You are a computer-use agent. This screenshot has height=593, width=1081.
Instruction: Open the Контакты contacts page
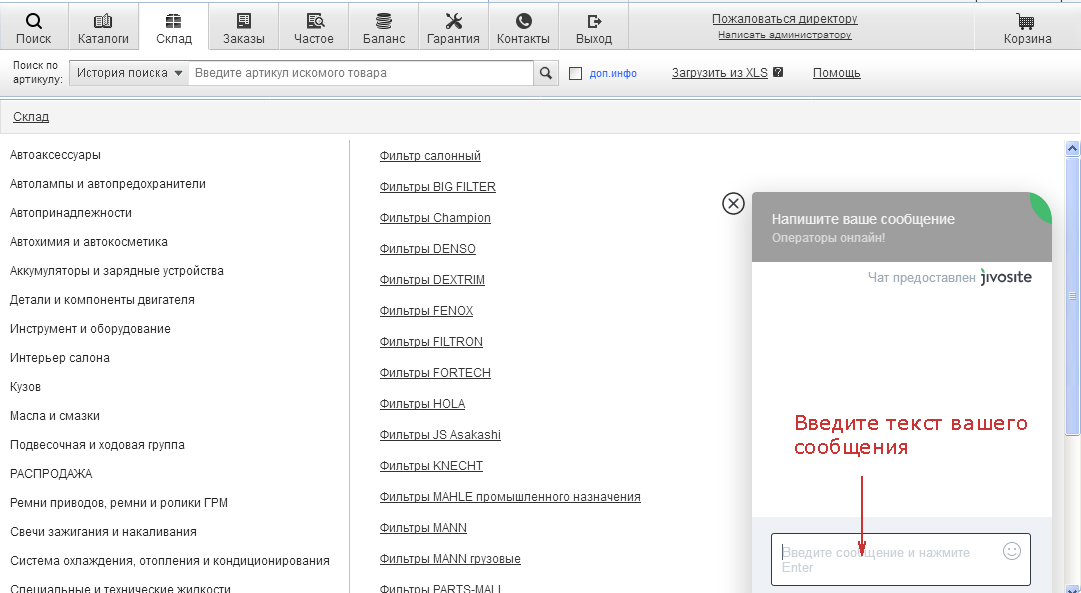(x=523, y=28)
